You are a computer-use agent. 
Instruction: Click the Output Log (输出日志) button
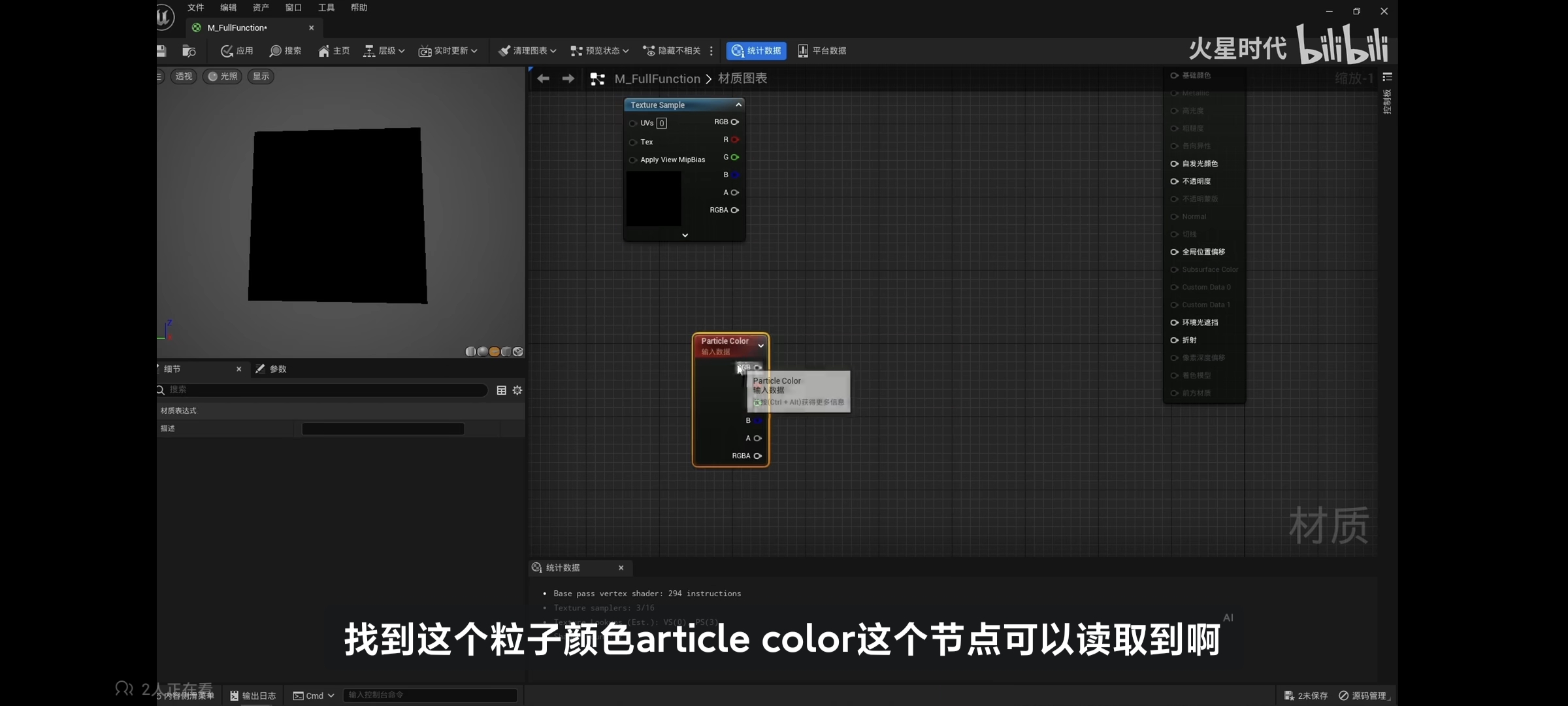coord(253,696)
